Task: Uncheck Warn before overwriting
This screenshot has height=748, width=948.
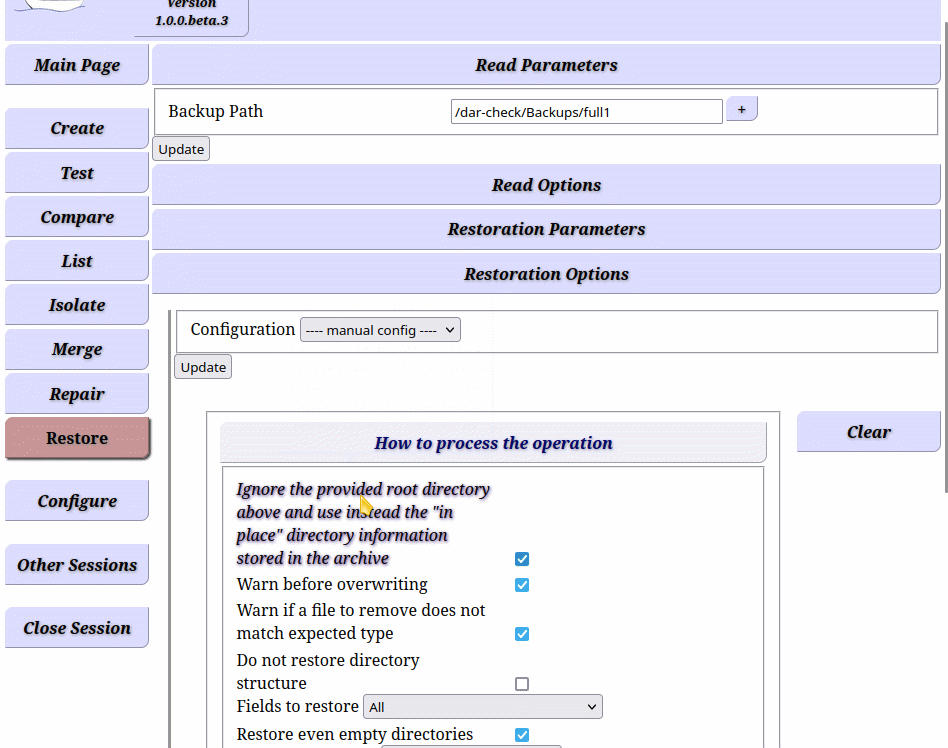Action: point(522,585)
